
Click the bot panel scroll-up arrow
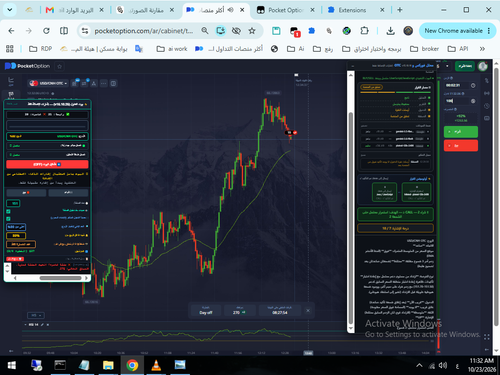[x=7, y=266]
